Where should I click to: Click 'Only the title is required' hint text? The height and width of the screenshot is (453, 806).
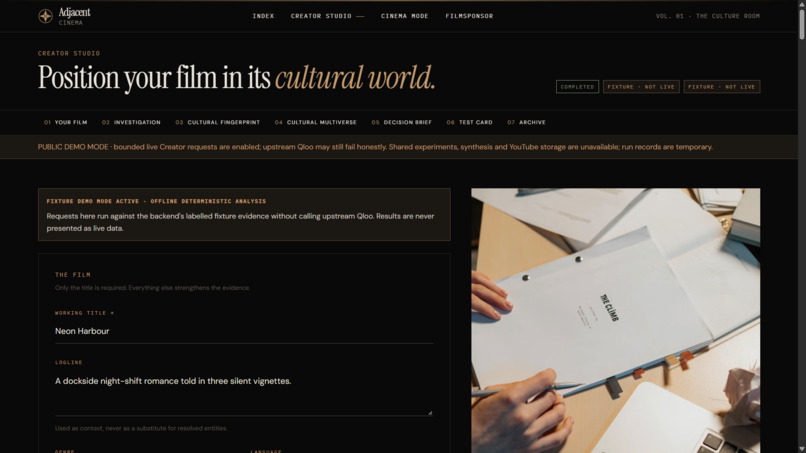tap(153, 288)
